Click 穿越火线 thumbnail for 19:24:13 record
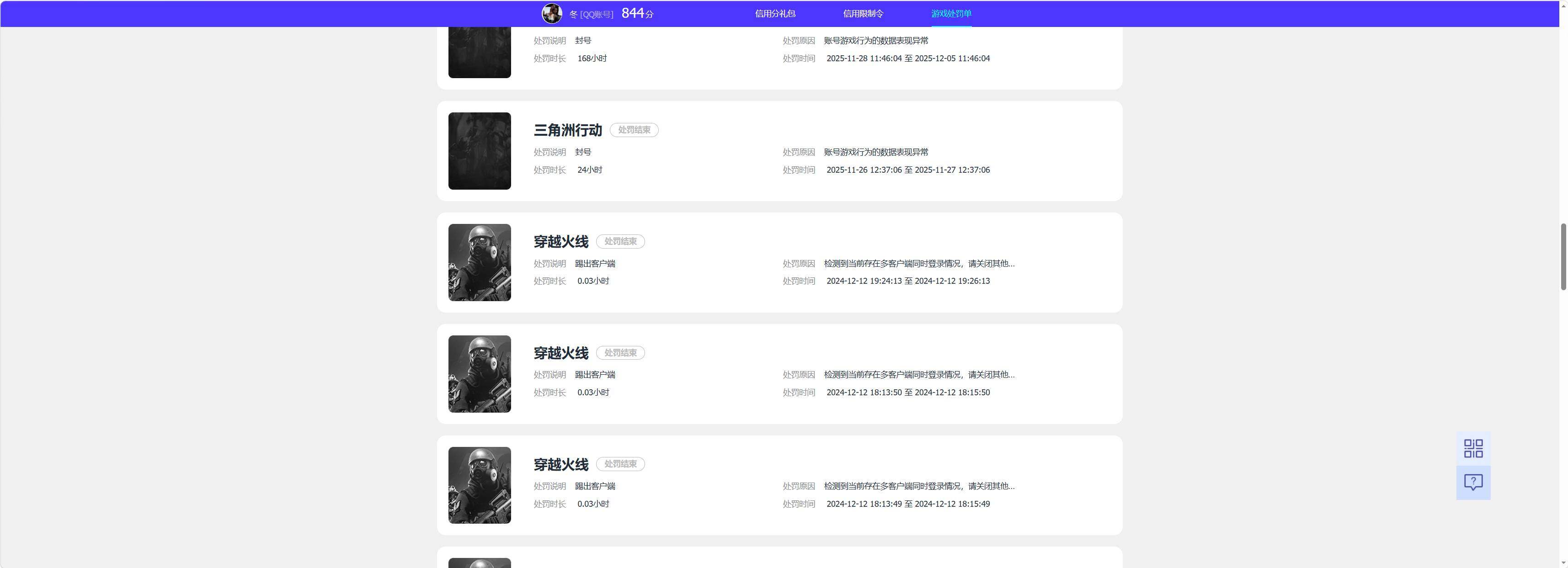This screenshot has height=568, width=1568. click(x=480, y=262)
